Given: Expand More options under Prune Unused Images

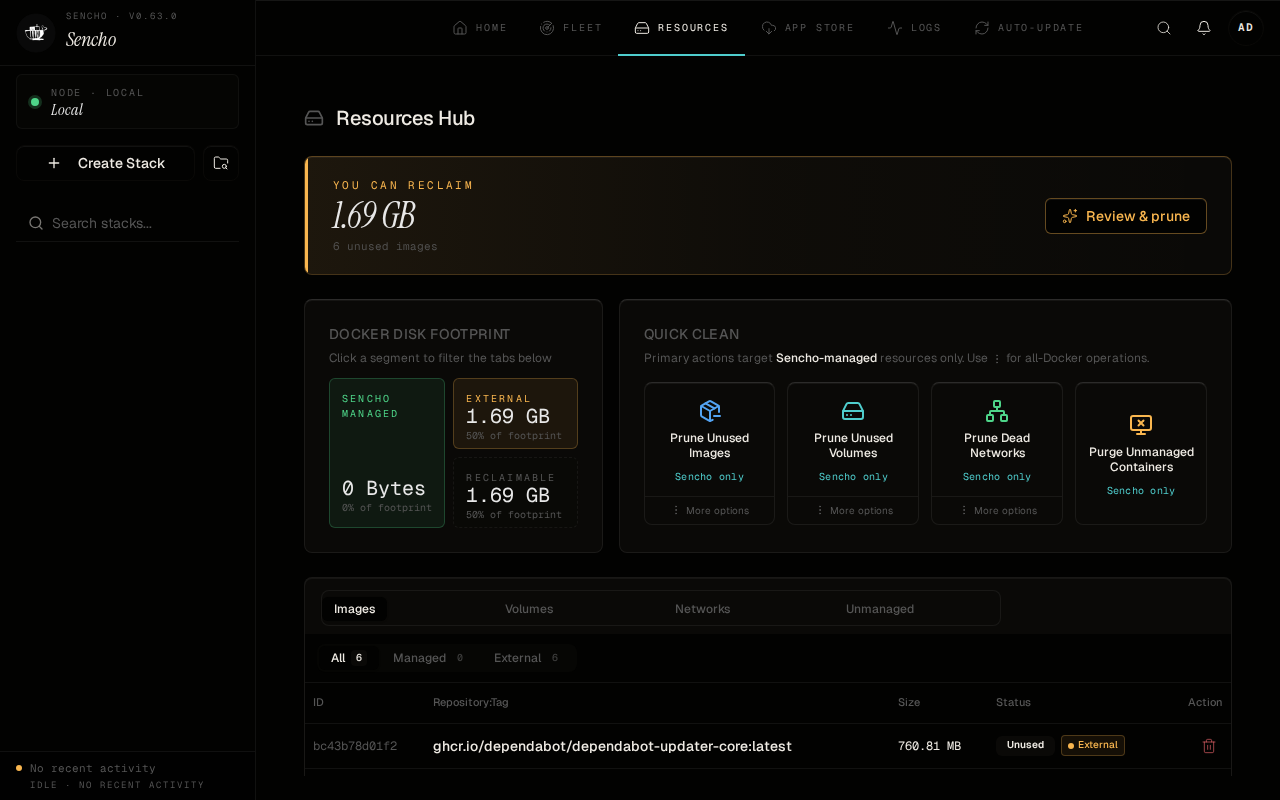Looking at the screenshot, I should pos(710,510).
